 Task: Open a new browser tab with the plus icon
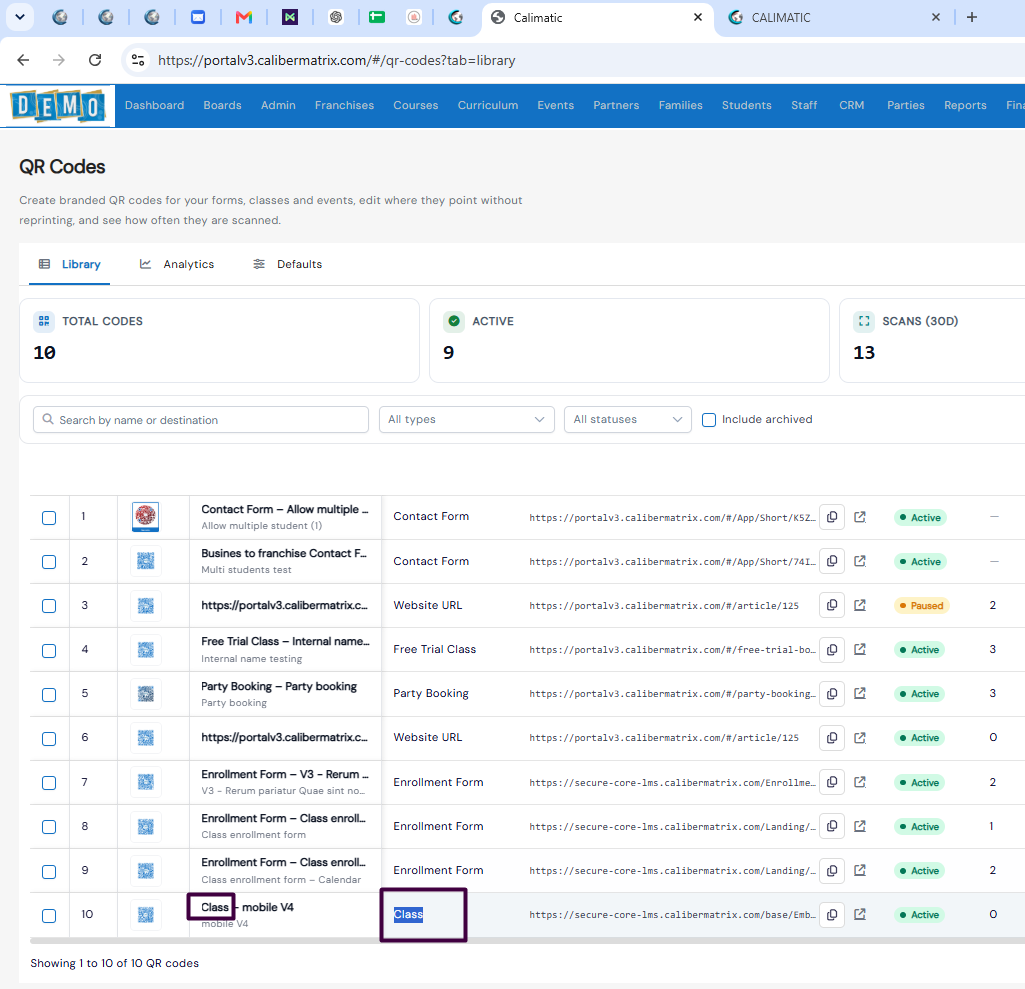972,18
